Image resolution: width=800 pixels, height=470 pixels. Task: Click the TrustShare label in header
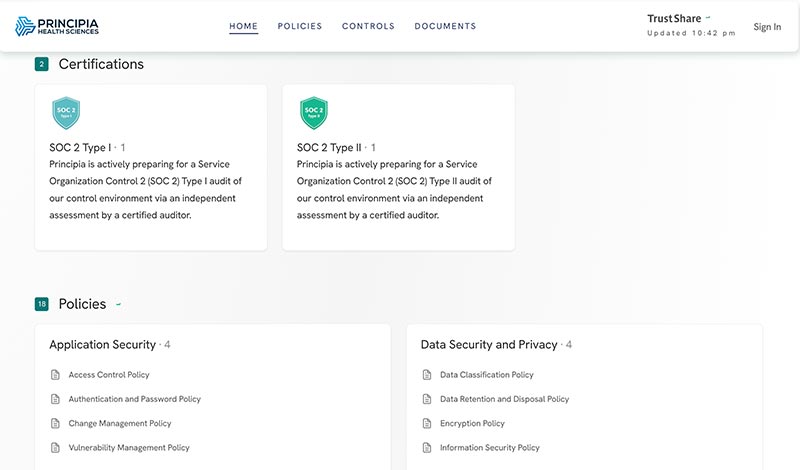tap(674, 18)
